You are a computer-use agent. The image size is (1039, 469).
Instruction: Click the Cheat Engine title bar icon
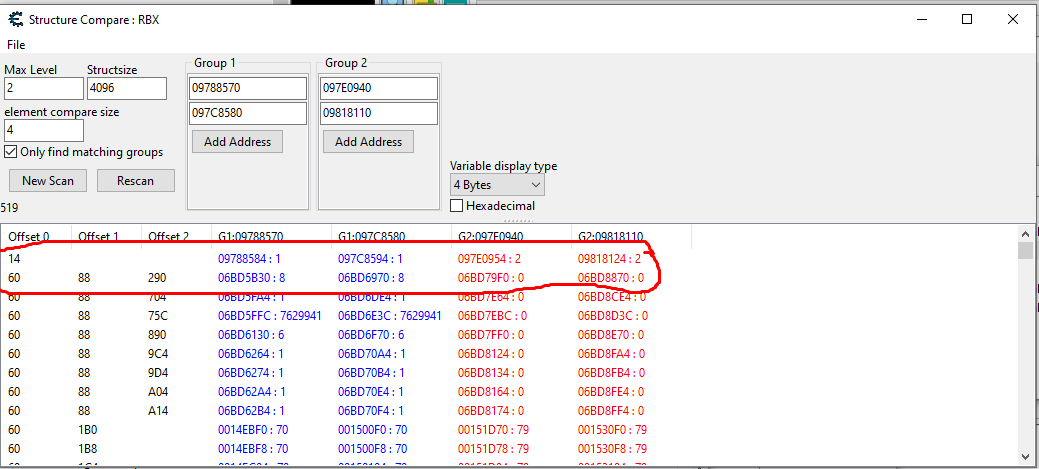point(15,19)
